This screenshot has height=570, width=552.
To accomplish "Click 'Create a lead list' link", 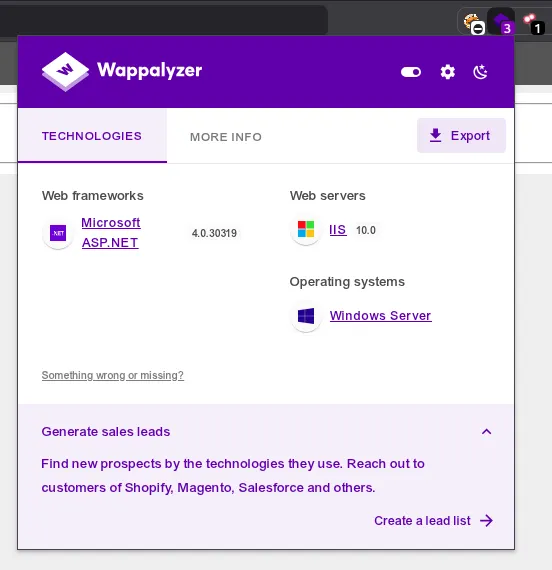I will [433, 521].
